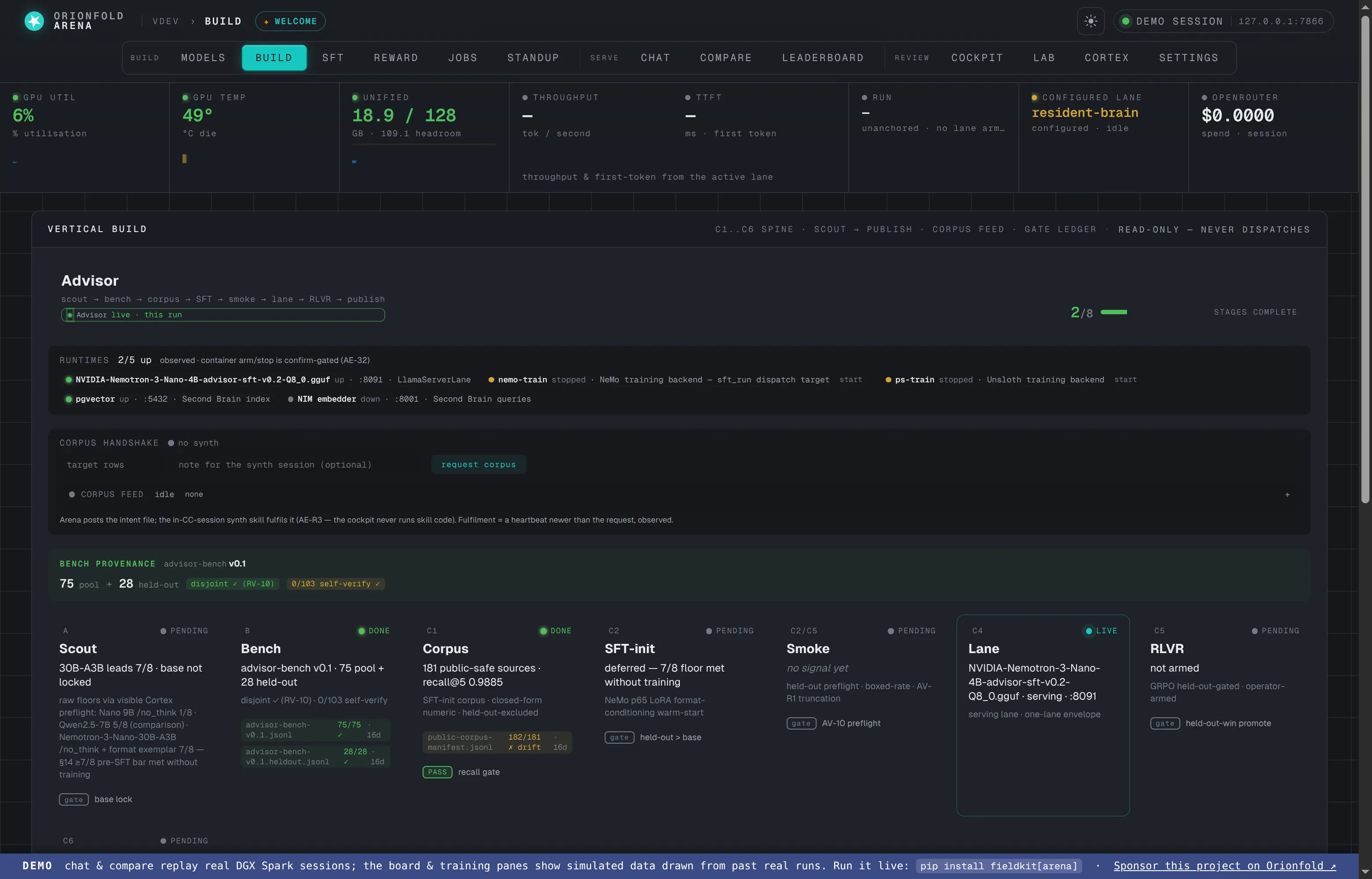Click the LIVE status on Lane card

point(1102,631)
